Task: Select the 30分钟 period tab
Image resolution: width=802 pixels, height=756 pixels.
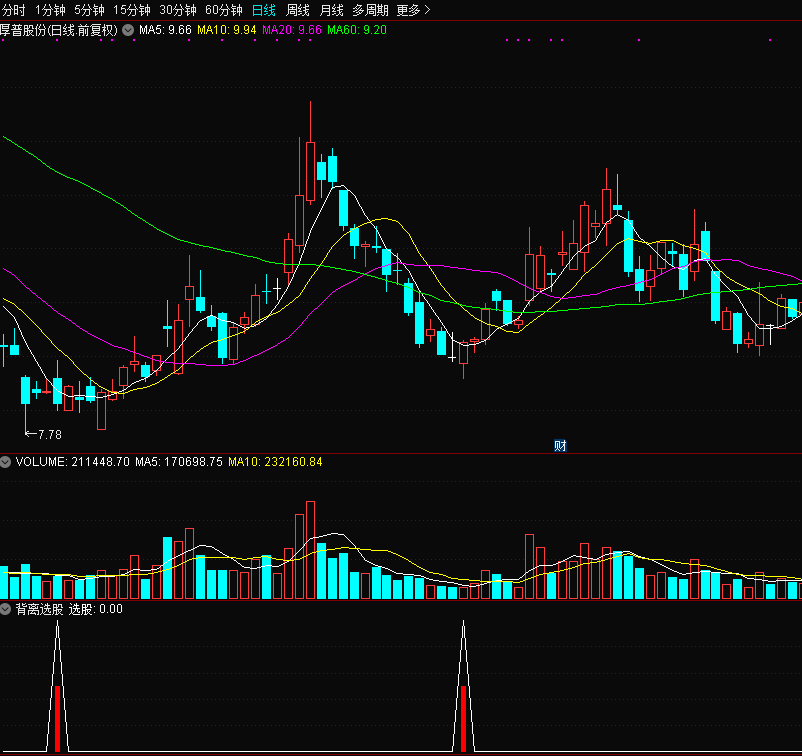Action: click(x=178, y=10)
